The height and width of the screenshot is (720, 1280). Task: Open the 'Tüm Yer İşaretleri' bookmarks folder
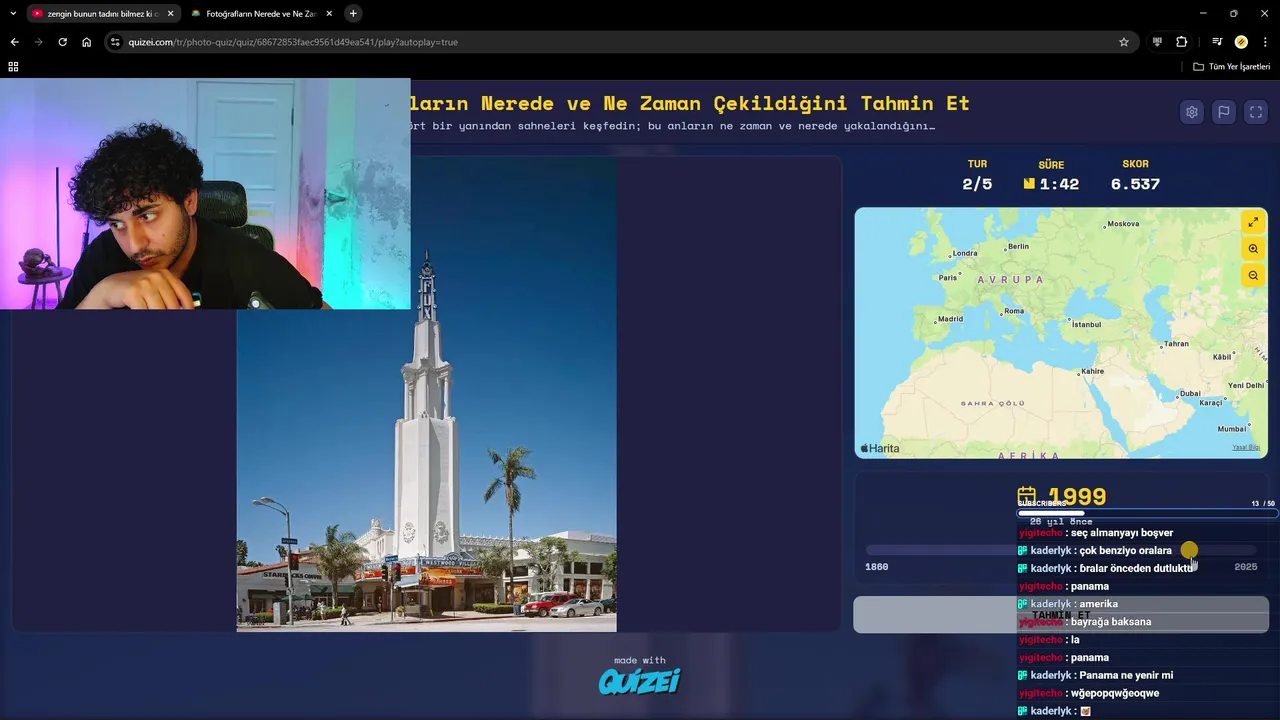pos(1232,66)
